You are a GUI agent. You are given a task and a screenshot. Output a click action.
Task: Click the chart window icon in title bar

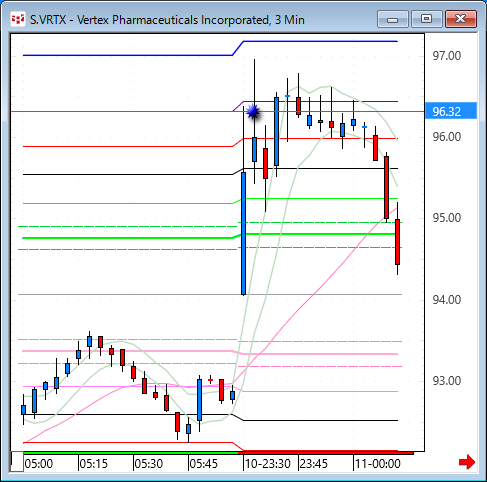[x=18, y=19]
